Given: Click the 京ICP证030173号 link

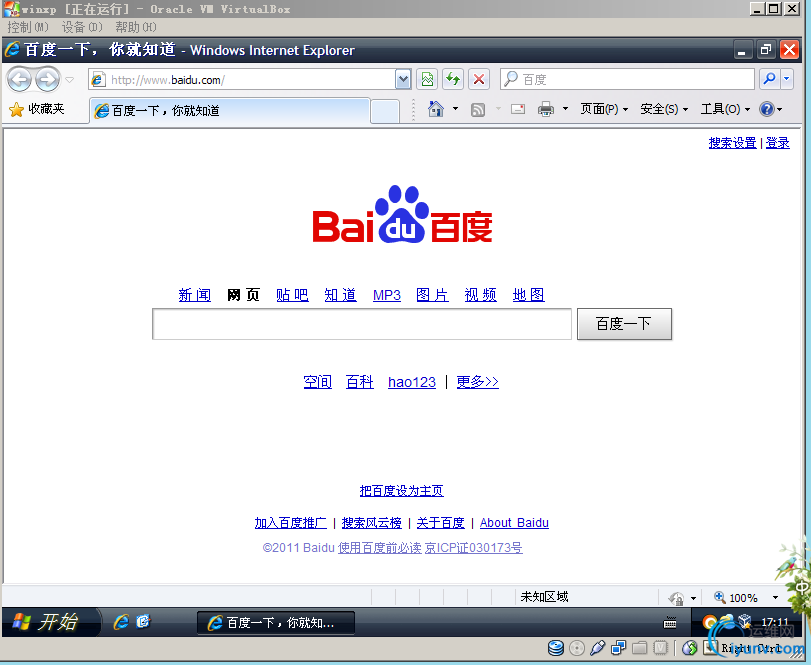Looking at the screenshot, I should coord(473,548).
